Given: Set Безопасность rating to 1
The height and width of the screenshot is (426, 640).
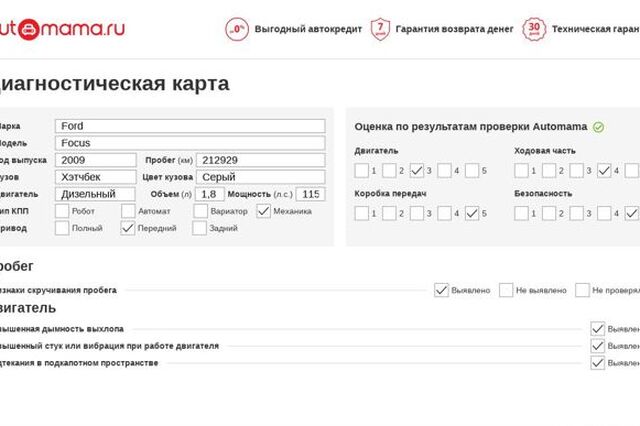Looking at the screenshot, I should click(521, 213).
